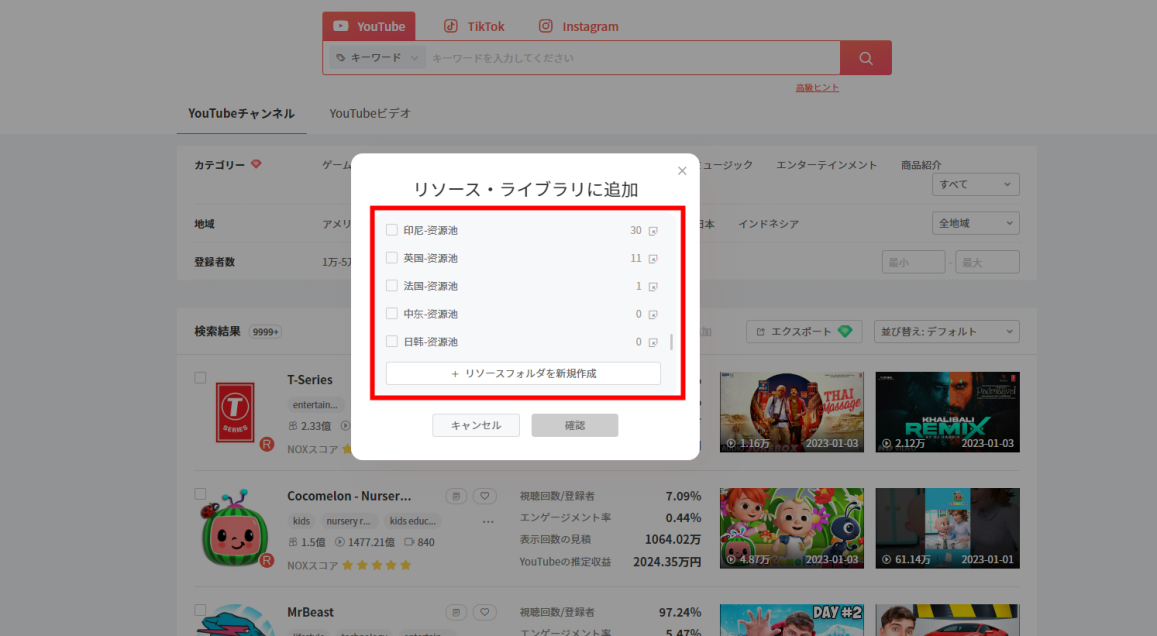Select the YouTubeチャンネル tab
Viewport: 1157px width, 636px height.
pos(241,114)
